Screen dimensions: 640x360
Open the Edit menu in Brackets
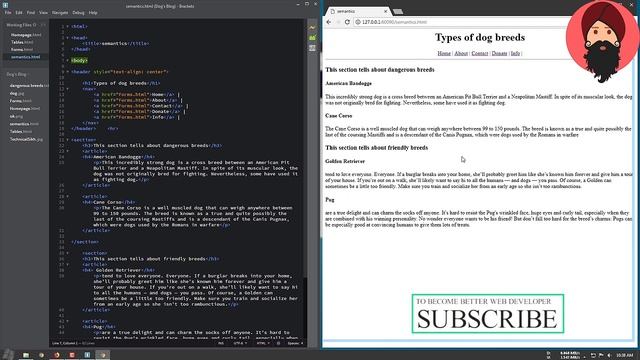tap(19, 13)
